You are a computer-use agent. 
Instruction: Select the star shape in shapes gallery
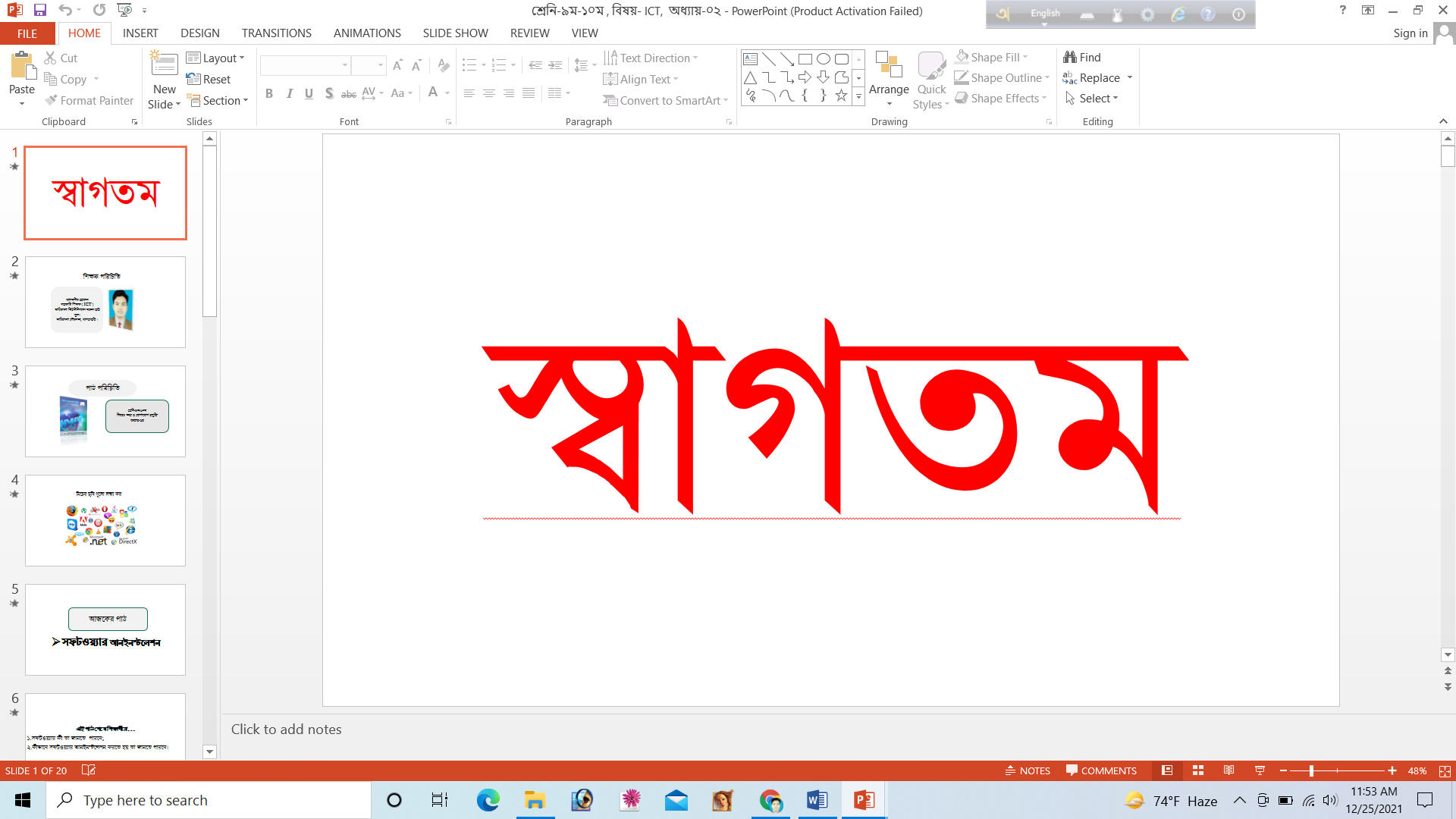(x=841, y=96)
